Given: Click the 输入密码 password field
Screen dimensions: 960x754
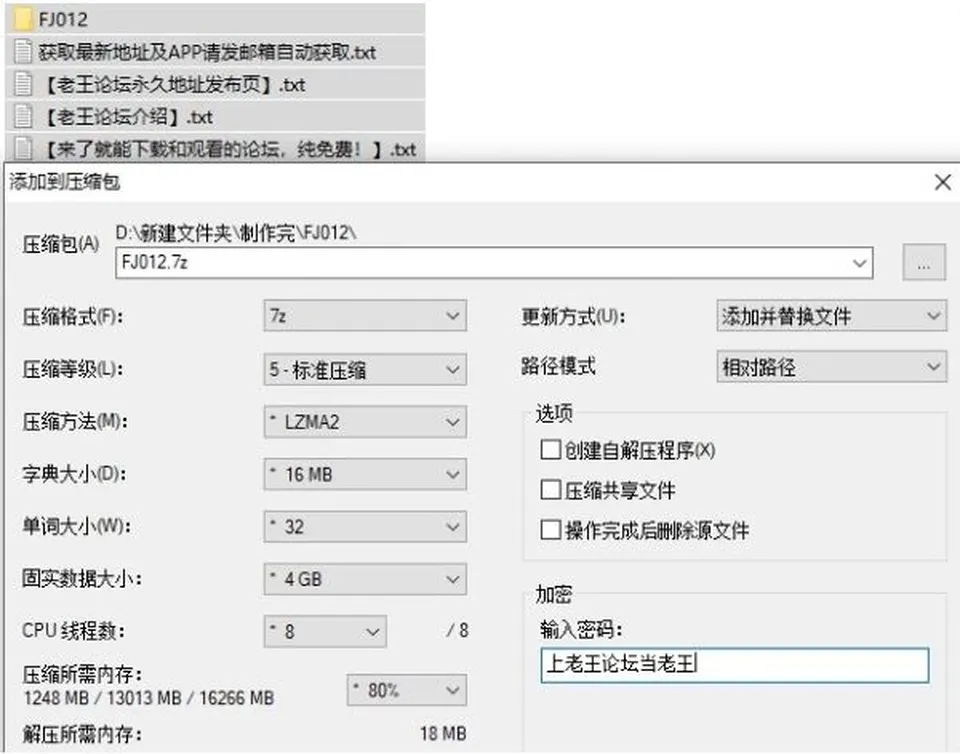Looking at the screenshot, I should pyautogui.click(x=735, y=665).
